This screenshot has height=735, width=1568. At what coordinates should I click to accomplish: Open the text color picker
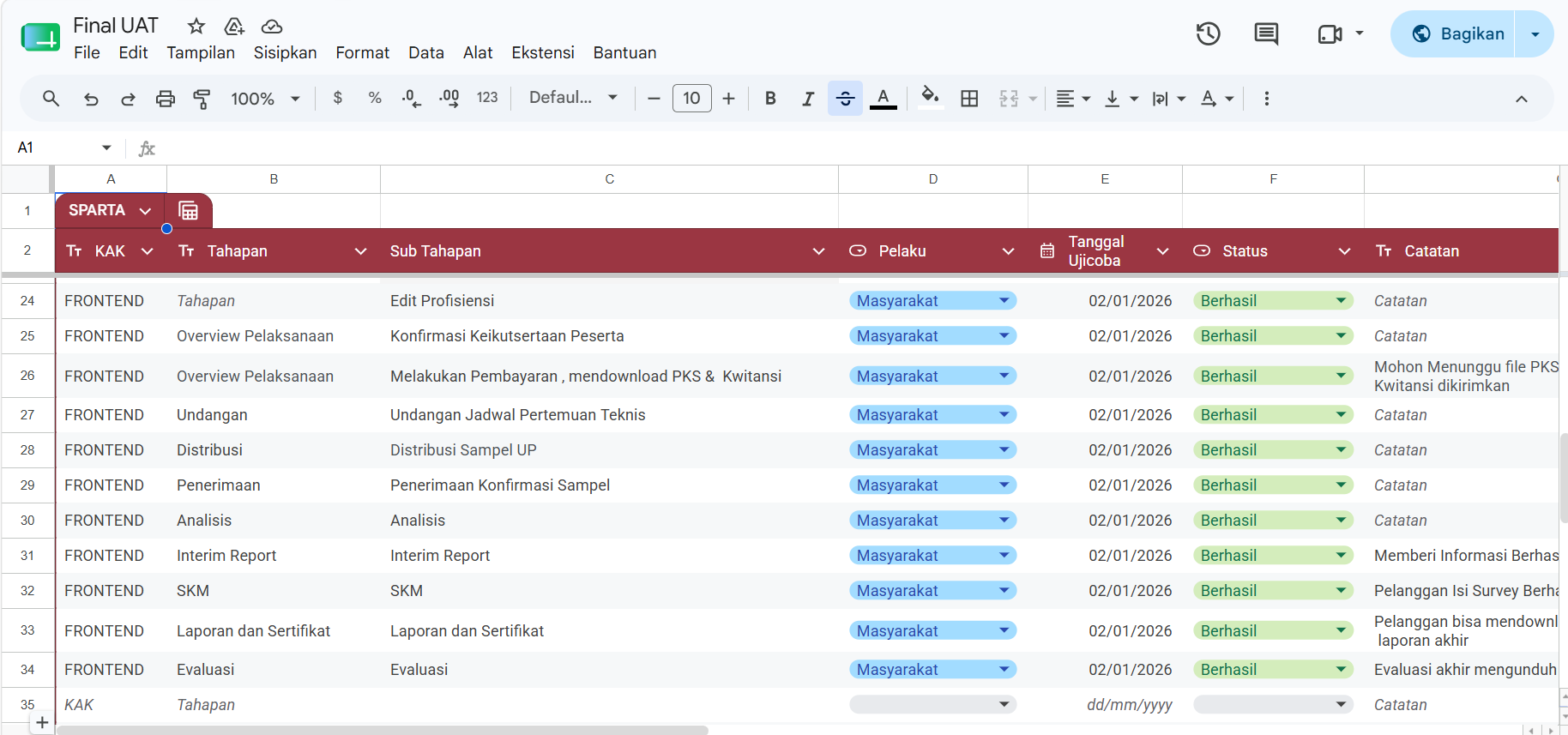coord(884,99)
